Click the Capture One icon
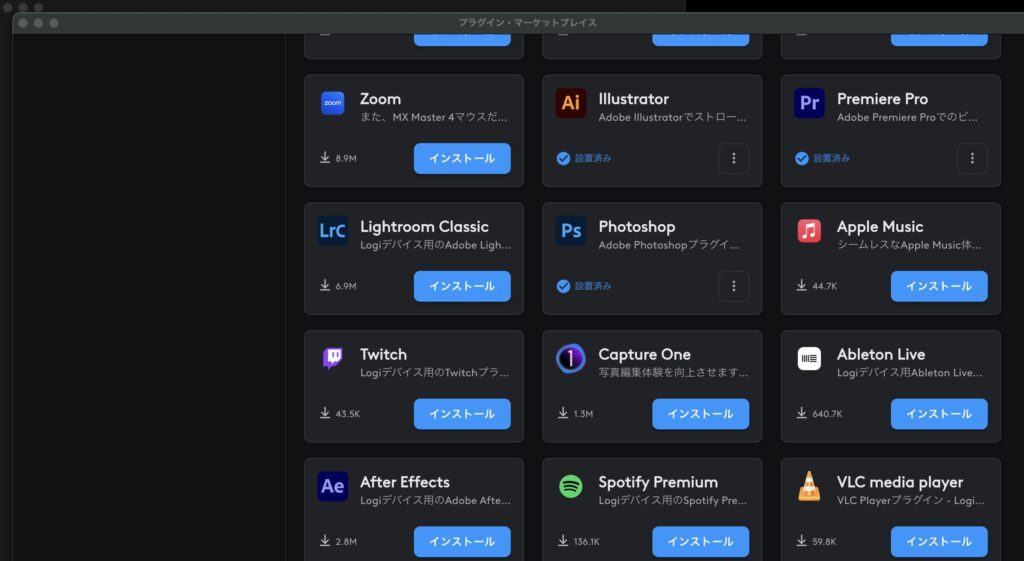Image resolution: width=1024 pixels, height=561 pixels. (571, 358)
